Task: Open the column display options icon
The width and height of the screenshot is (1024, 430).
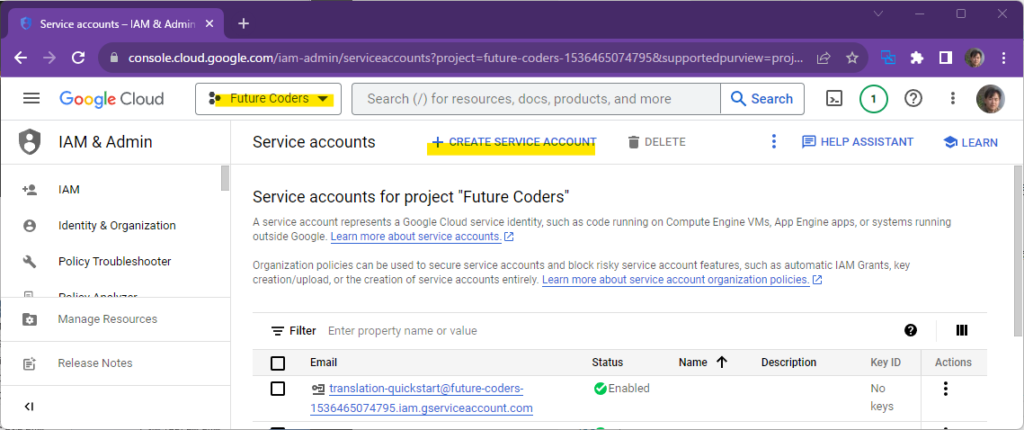Action: pos(961,330)
